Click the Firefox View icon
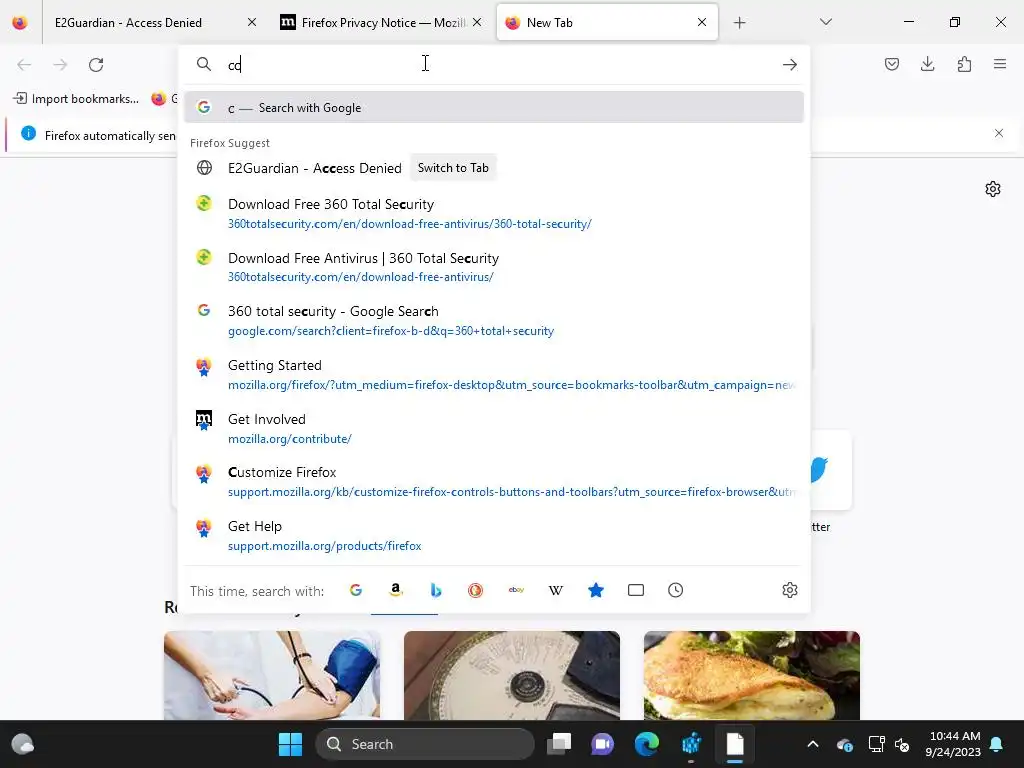1024x768 pixels. click(x=20, y=23)
